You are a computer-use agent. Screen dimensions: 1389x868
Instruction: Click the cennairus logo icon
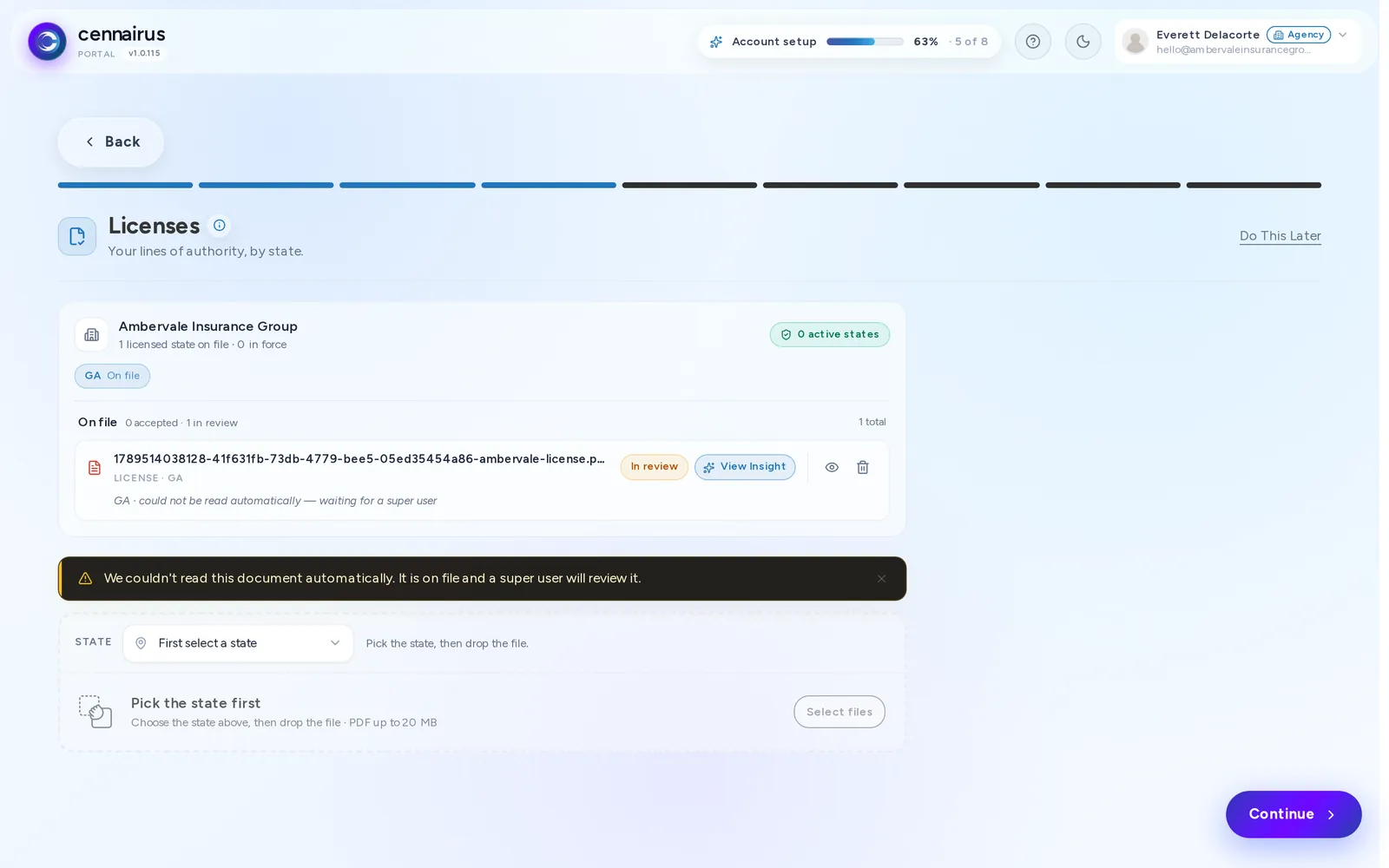point(47,42)
